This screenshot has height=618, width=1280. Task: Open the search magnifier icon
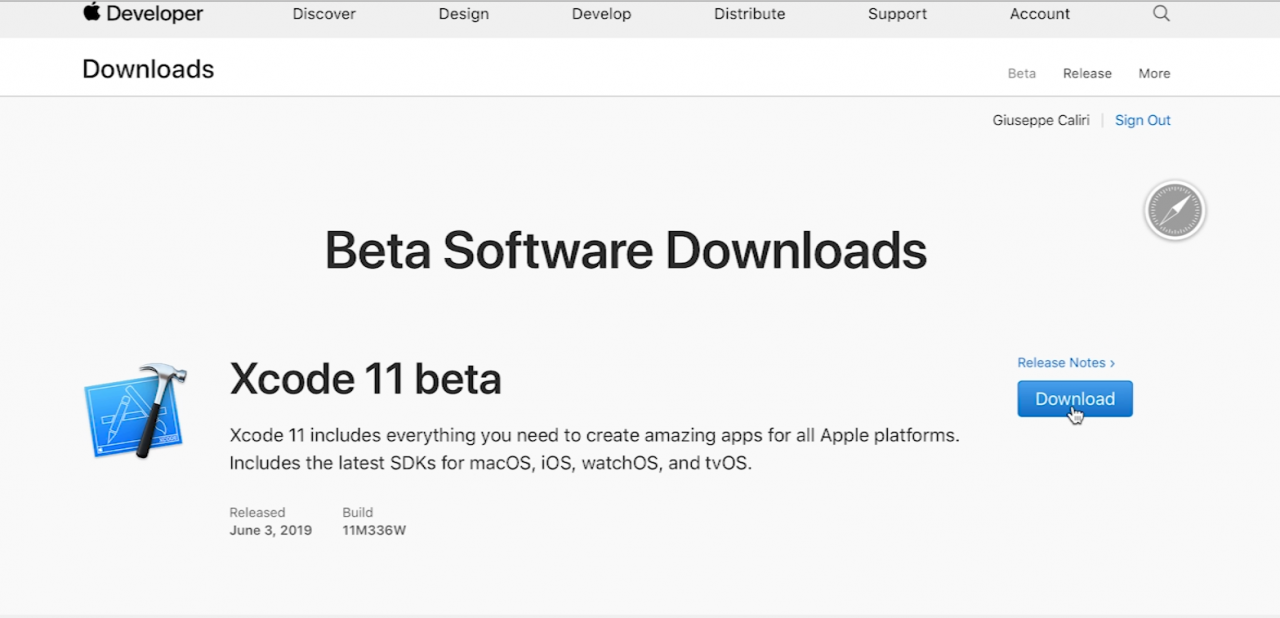1161,14
